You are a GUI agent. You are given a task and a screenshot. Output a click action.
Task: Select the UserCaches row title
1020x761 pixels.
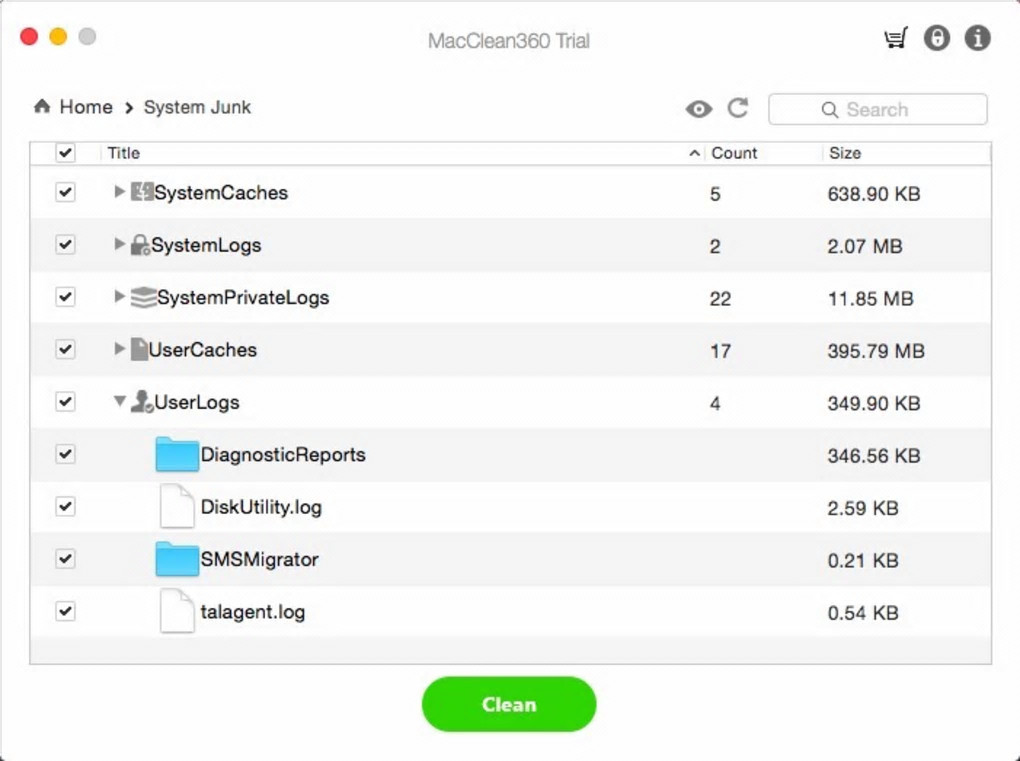(202, 350)
